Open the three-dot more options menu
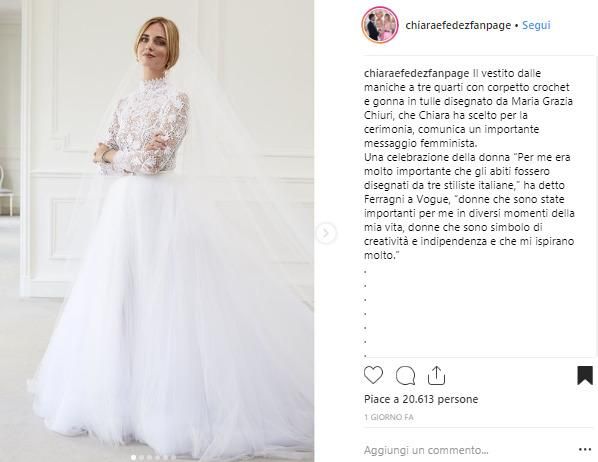This screenshot has height=462, width=598. (x=585, y=450)
